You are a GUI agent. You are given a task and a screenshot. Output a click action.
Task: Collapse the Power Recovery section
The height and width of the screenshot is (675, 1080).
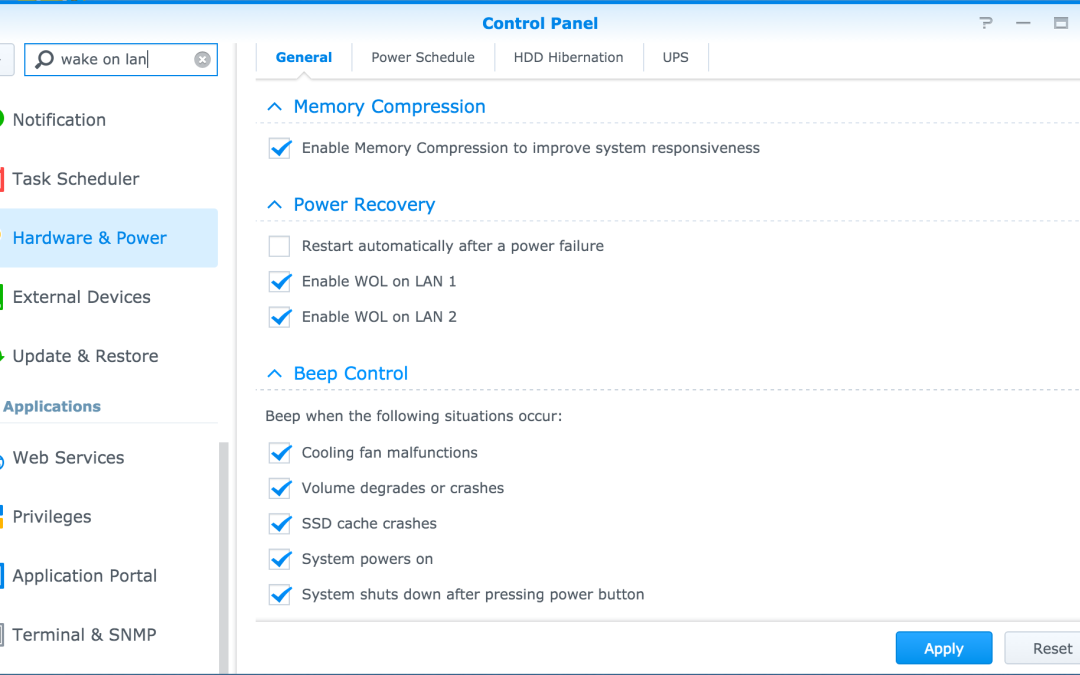click(x=274, y=204)
